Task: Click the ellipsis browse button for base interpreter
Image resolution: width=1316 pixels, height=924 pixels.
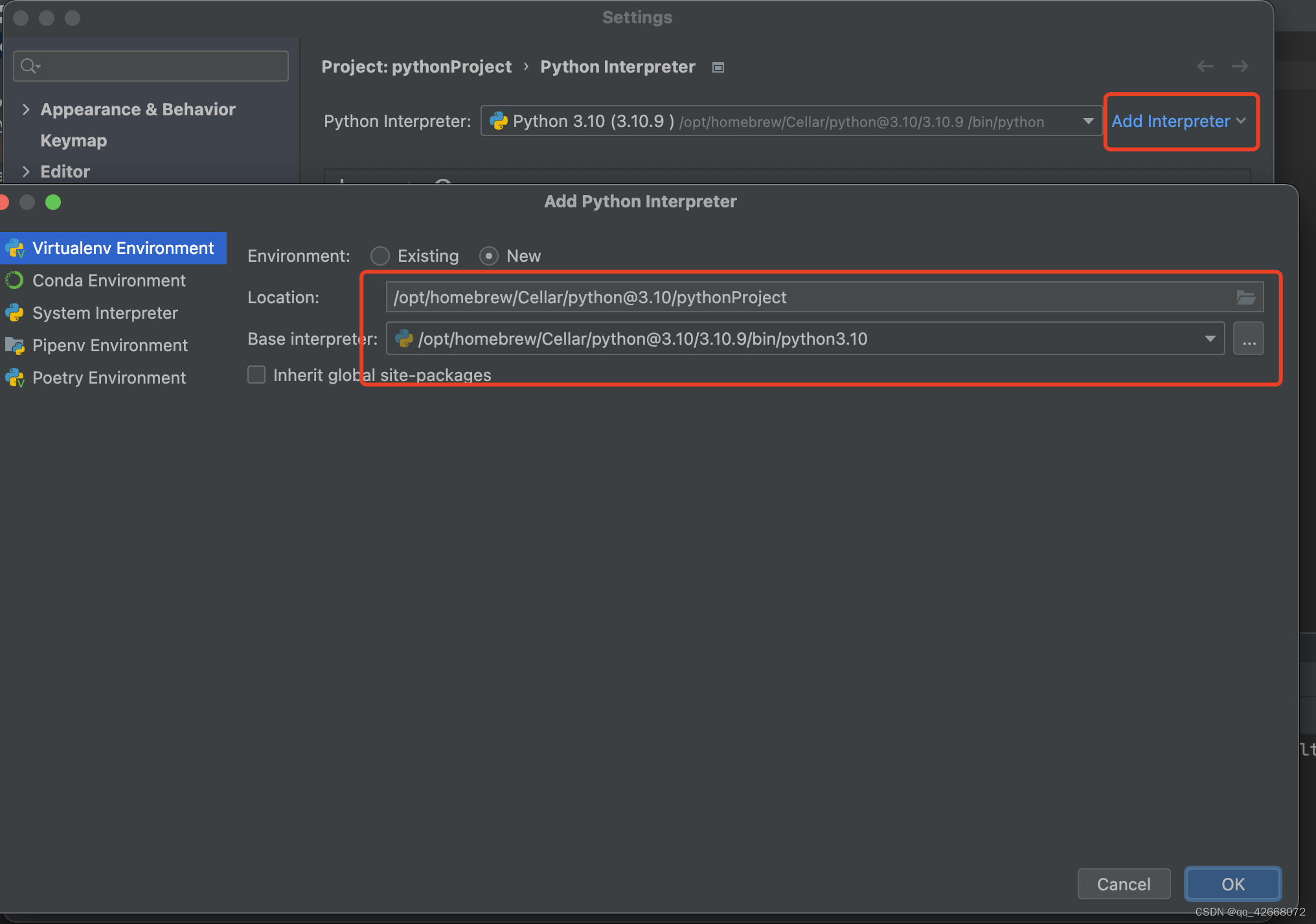Action: (1248, 339)
